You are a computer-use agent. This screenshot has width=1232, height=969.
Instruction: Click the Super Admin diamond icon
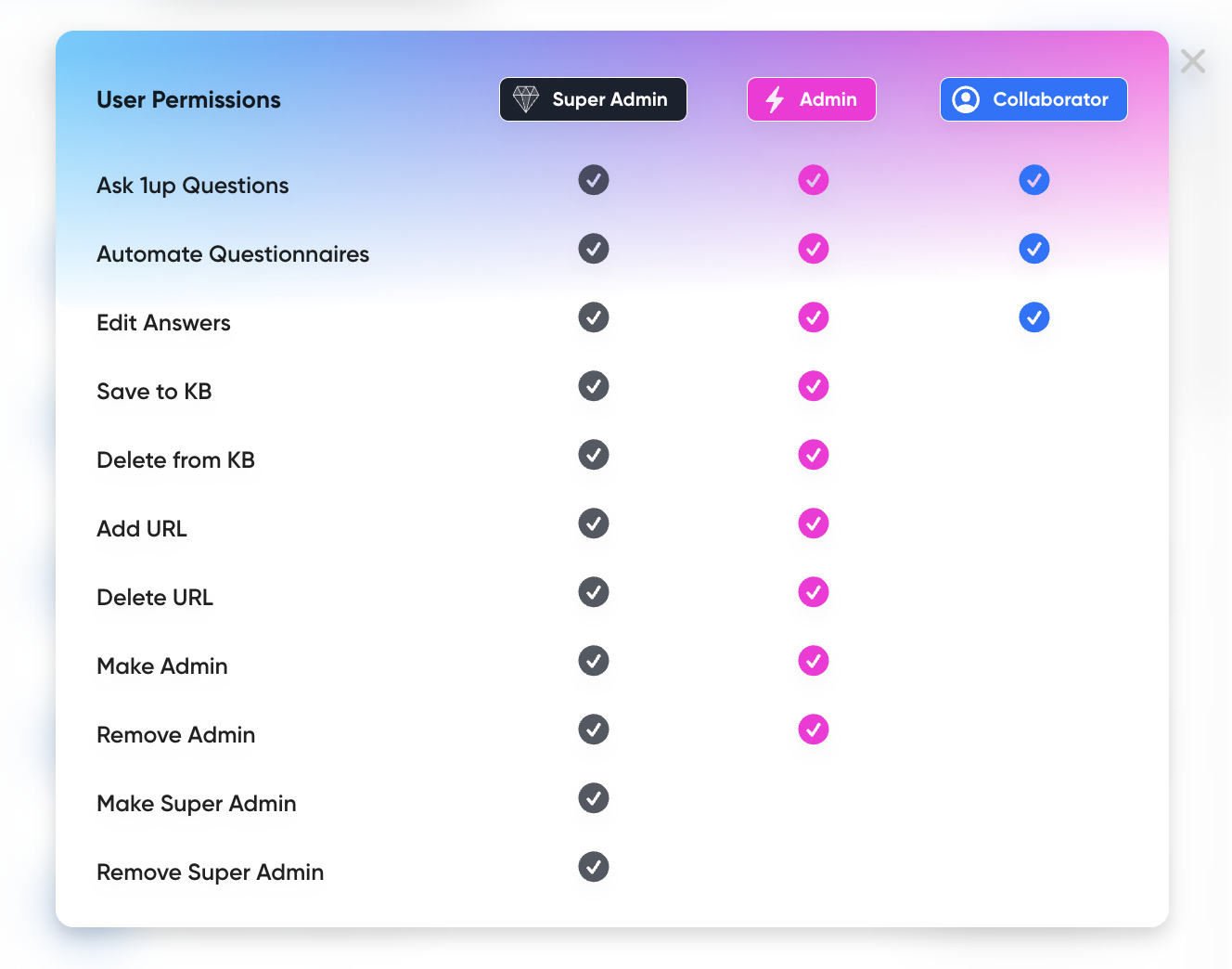(x=526, y=99)
